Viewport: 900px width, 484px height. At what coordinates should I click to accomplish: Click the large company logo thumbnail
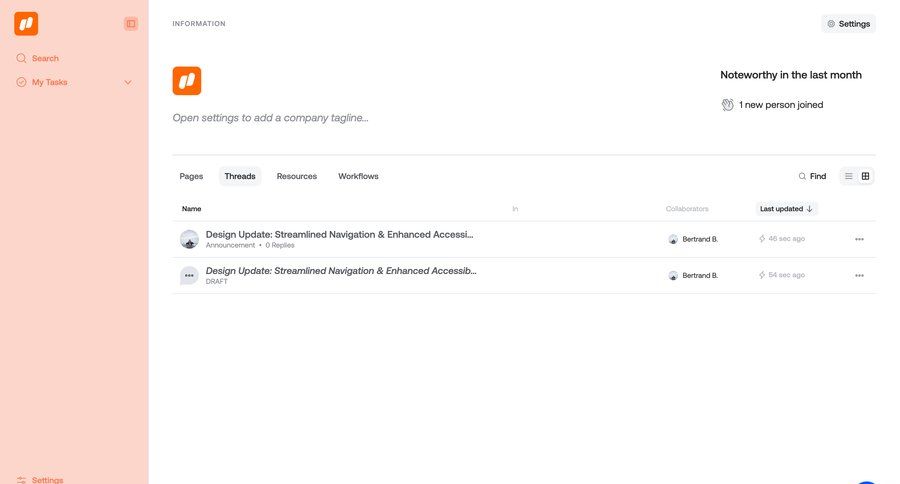pyautogui.click(x=187, y=81)
